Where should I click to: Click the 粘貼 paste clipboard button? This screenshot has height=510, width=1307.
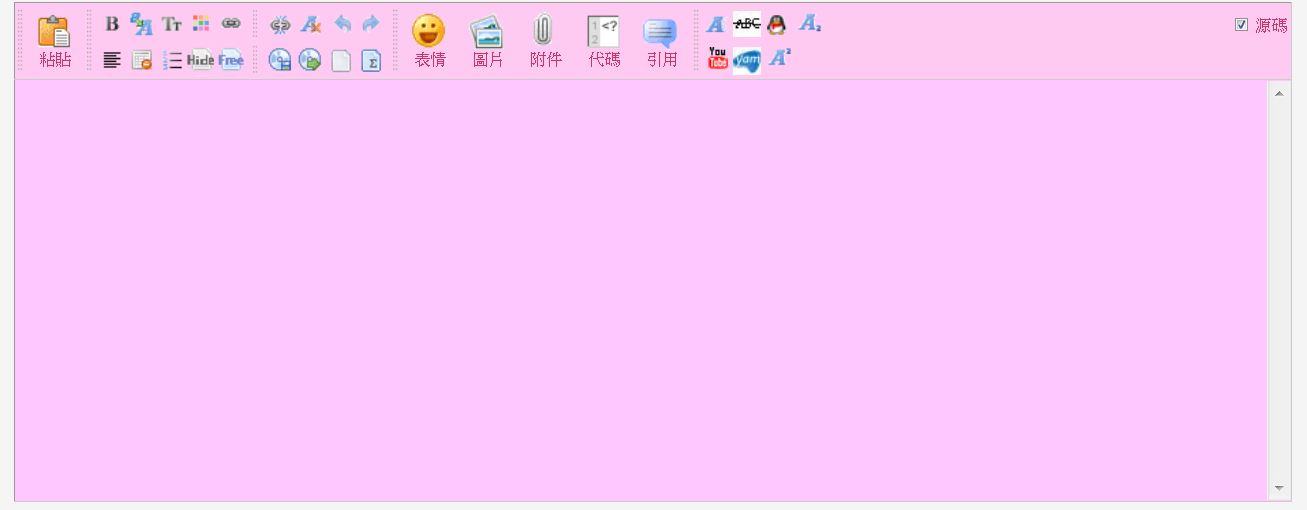55,42
